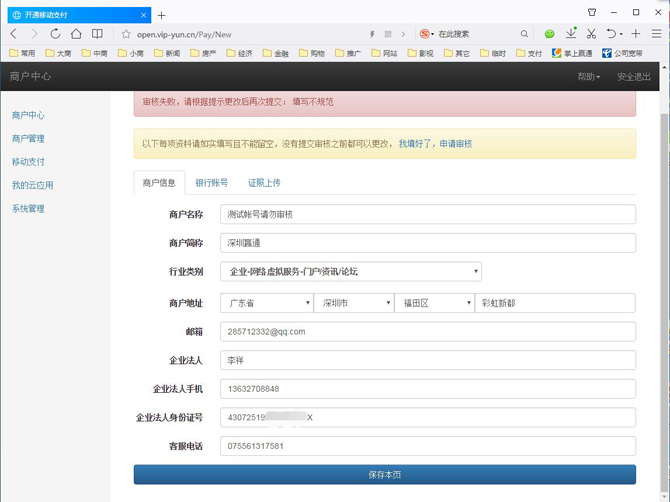Click the 申请审核 link
Screen dimensions: 670x502
[455, 144]
